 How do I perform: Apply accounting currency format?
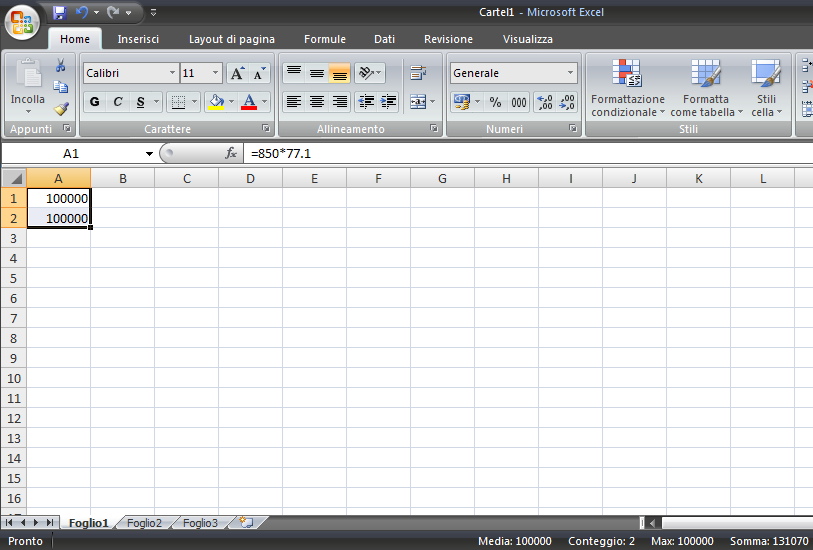(x=461, y=102)
